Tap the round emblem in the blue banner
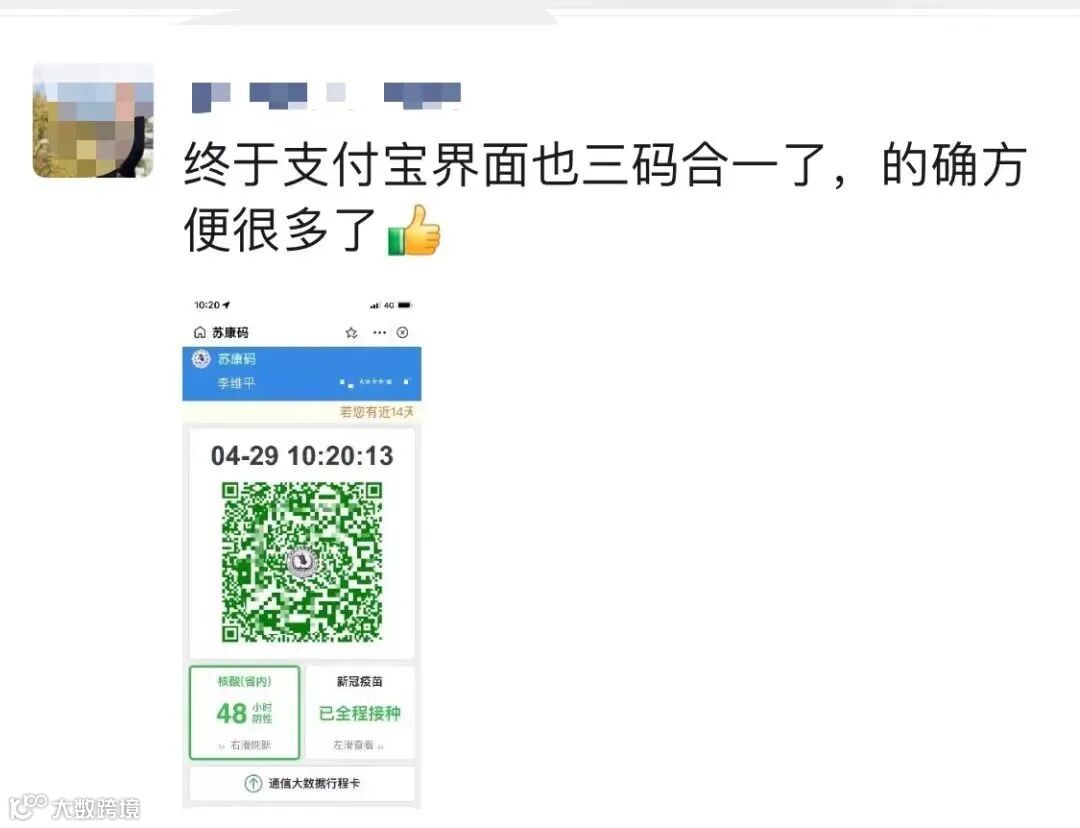Screen dimensions: 1080x828 coord(201,358)
